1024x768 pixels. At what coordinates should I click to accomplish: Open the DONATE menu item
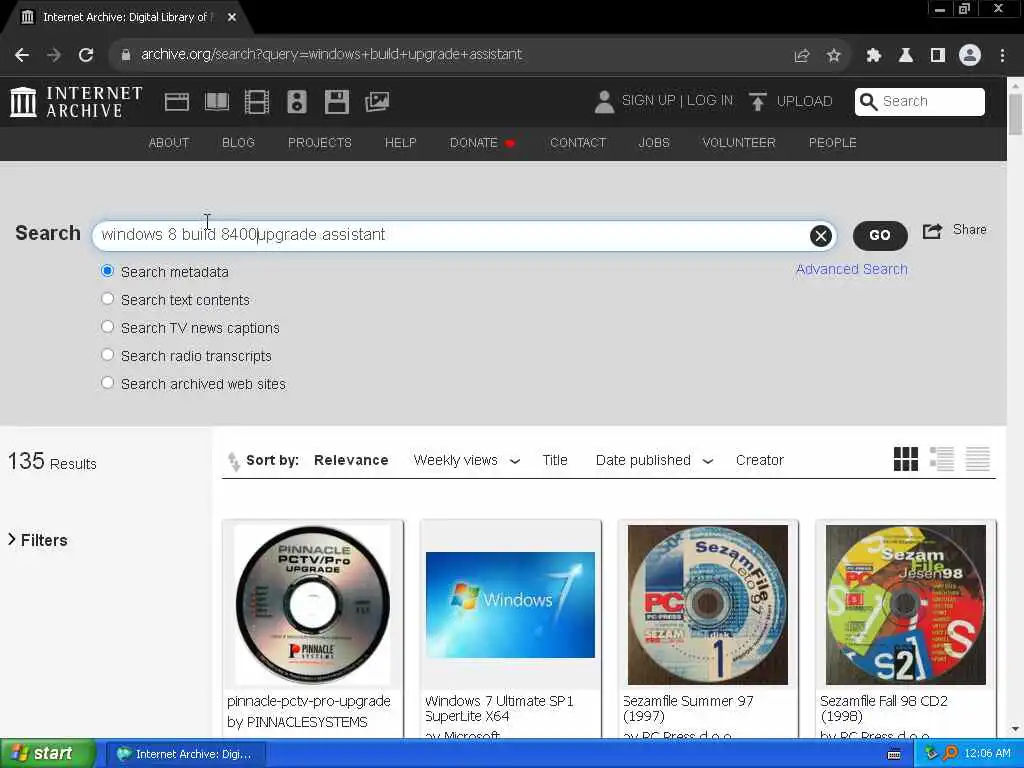[x=482, y=143]
